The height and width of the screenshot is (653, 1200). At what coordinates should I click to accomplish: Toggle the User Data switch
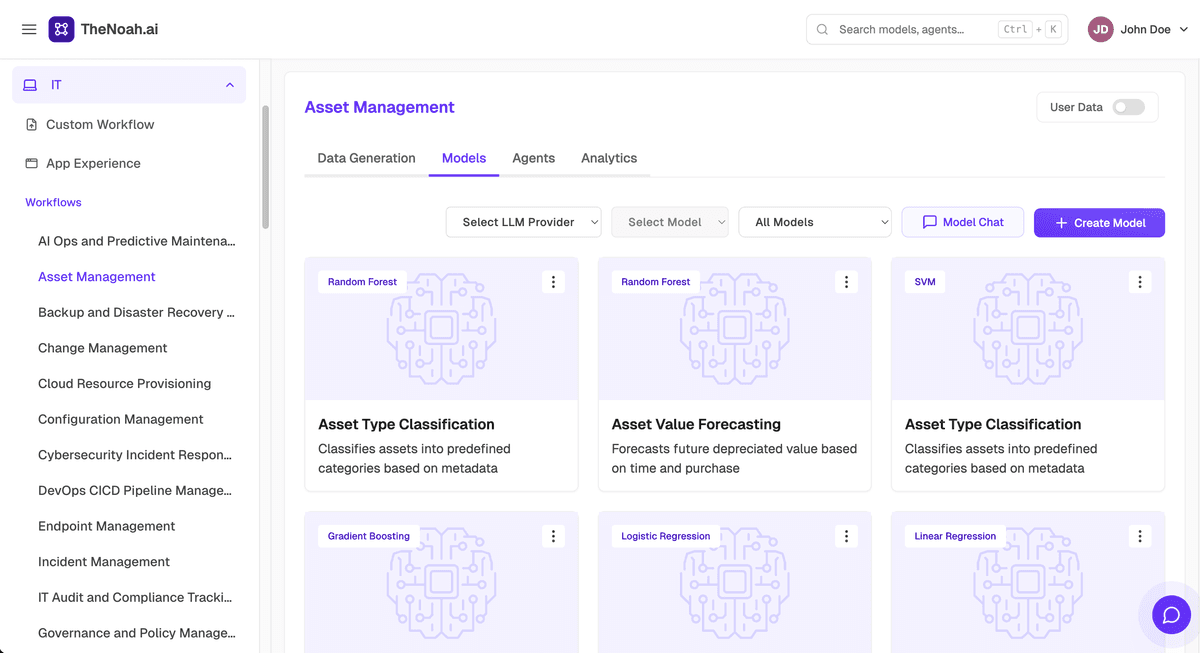coord(1129,107)
